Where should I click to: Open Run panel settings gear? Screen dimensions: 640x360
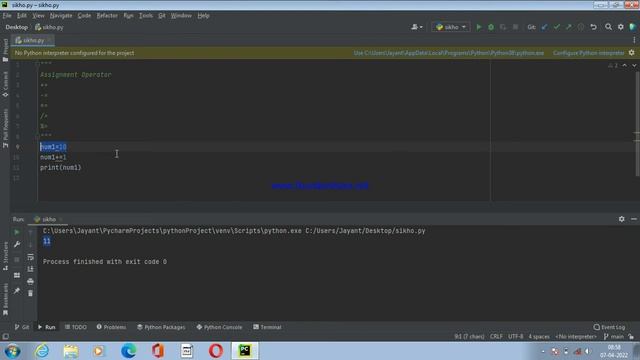coord(621,219)
